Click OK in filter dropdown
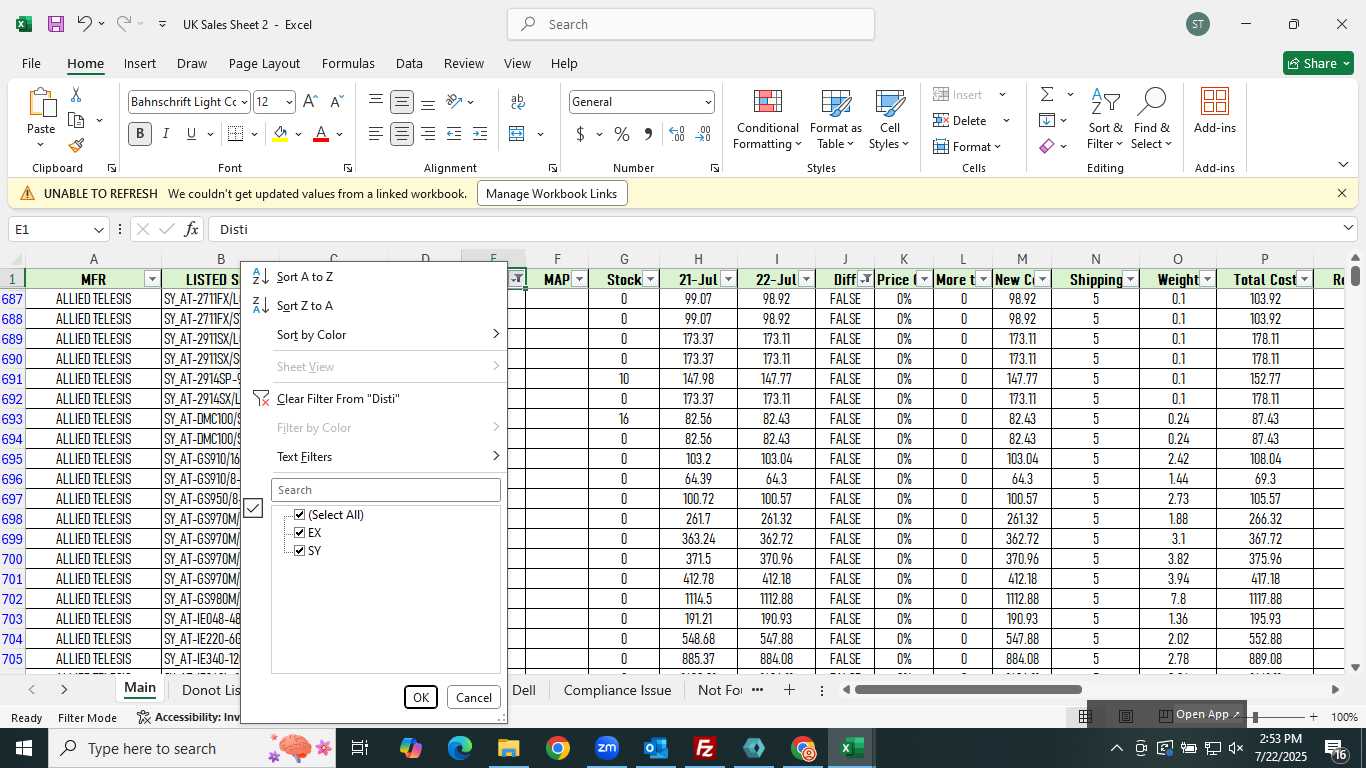 pyautogui.click(x=421, y=698)
